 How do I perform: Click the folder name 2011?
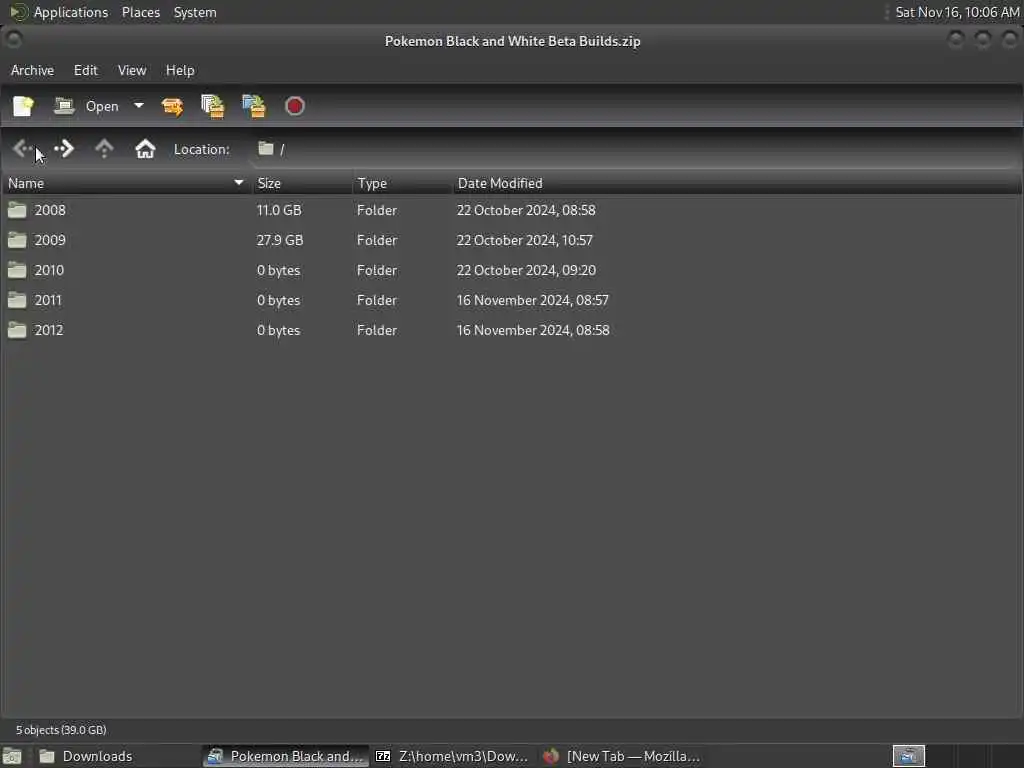48,300
